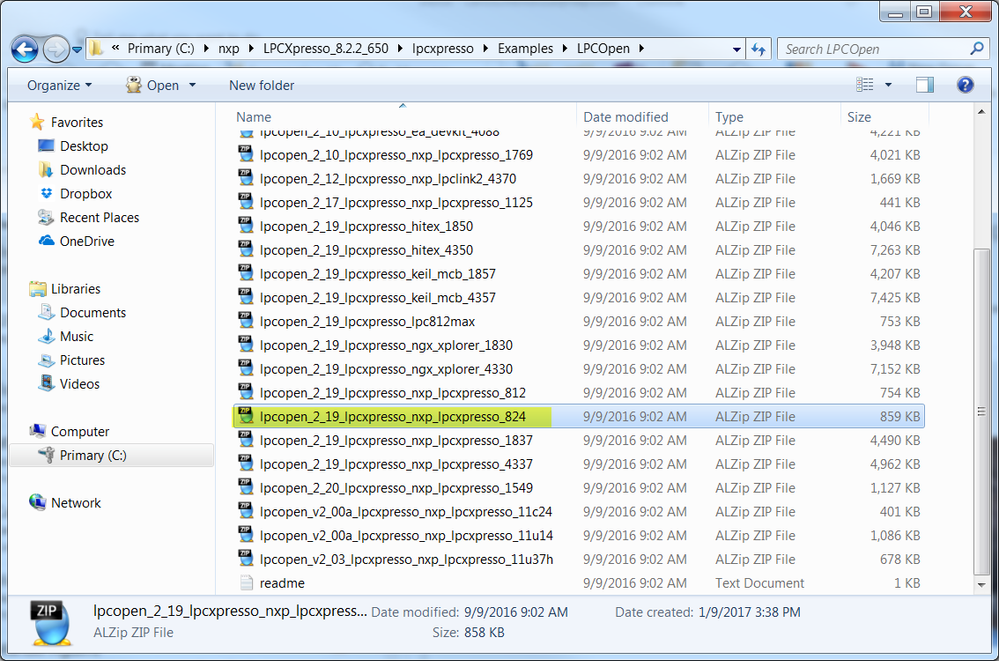Click New folder

[261, 85]
